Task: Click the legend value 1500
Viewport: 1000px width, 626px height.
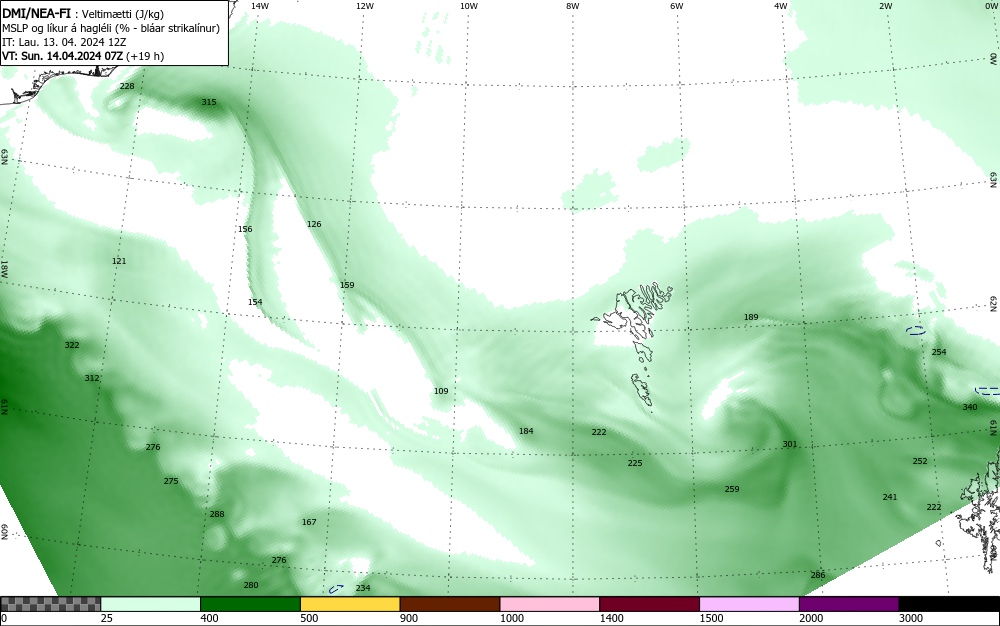Action: pyautogui.click(x=711, y=618)
